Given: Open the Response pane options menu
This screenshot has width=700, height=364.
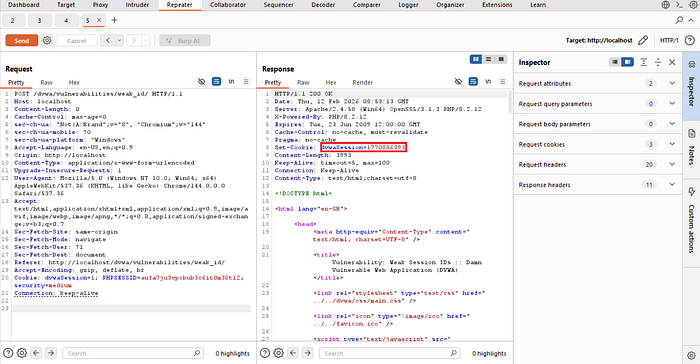Looking at the screenshot, I should click(503, 82).
